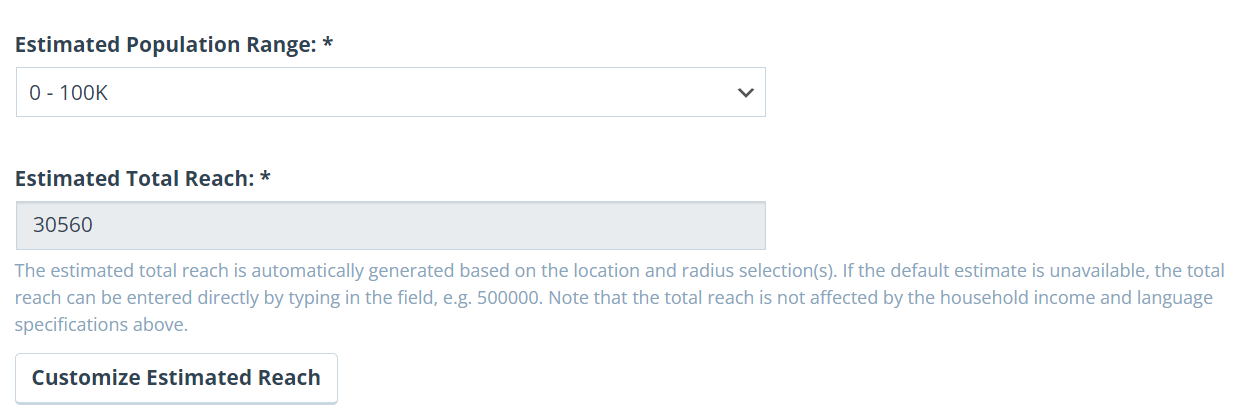The image size is (1246, 420).
Task: Focus the Estimated Total Reach field
Action: click(x=391, y=226)
